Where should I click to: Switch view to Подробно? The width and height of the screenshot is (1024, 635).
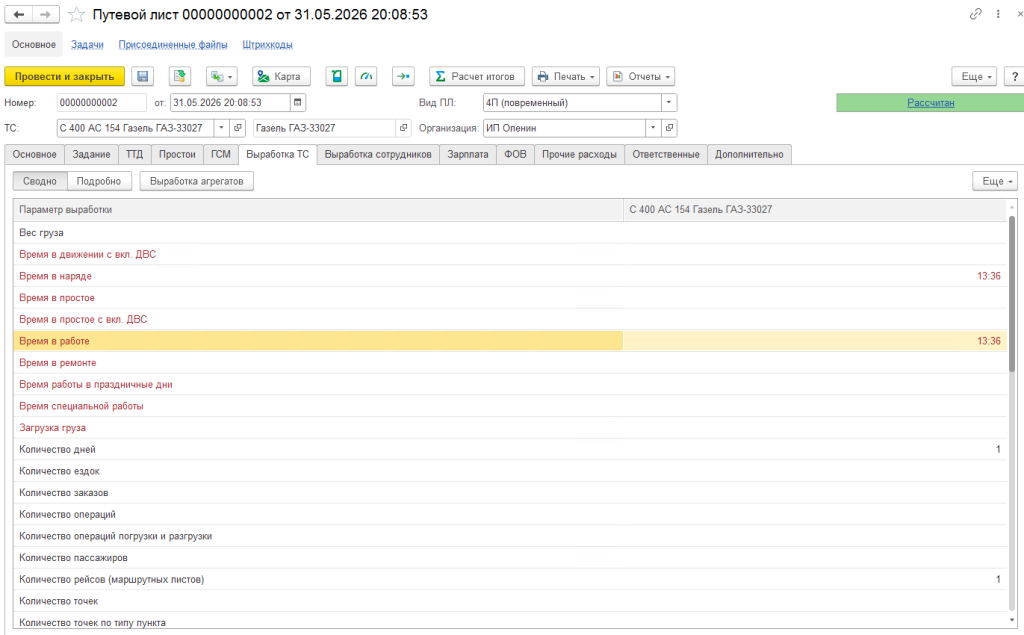(99, 181)
